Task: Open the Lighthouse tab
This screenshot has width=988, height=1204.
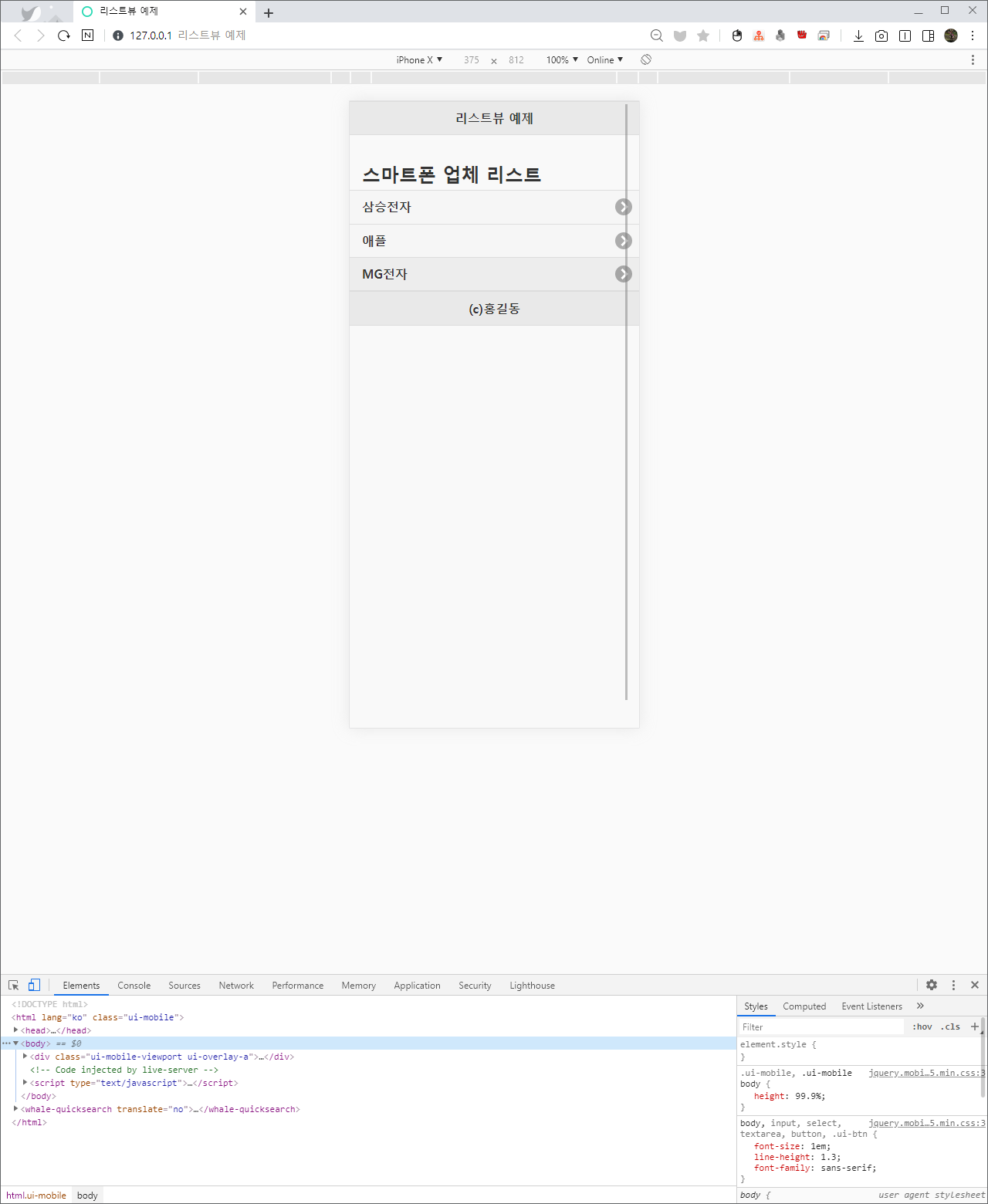Action: 532,986
